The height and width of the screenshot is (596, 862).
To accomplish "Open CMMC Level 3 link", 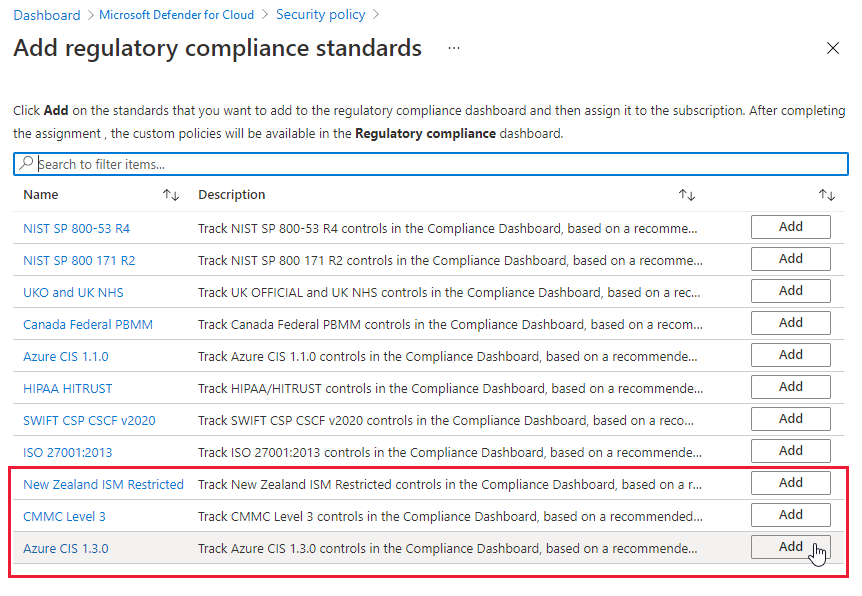I will (x=64, y=516).
